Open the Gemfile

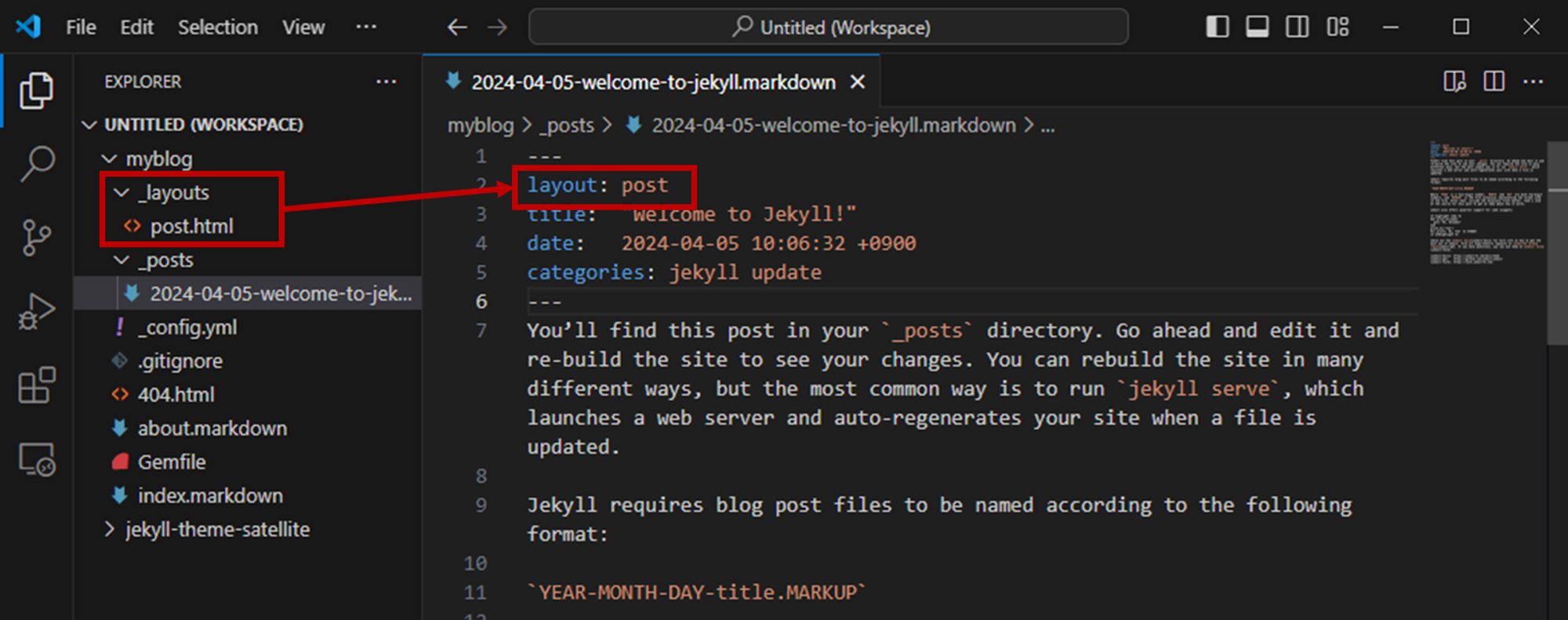tap(172, 462)
